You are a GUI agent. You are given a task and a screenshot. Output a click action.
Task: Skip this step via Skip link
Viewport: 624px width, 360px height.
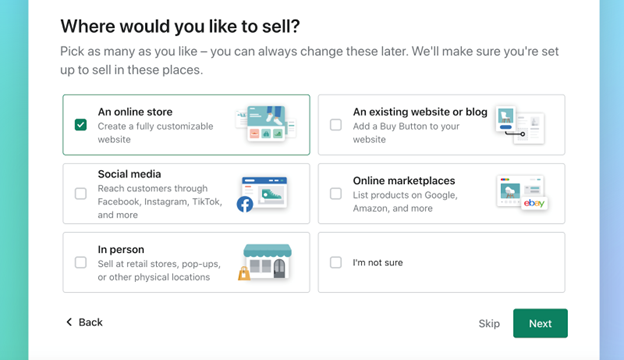pyautogui.click(x=489, y=323)
